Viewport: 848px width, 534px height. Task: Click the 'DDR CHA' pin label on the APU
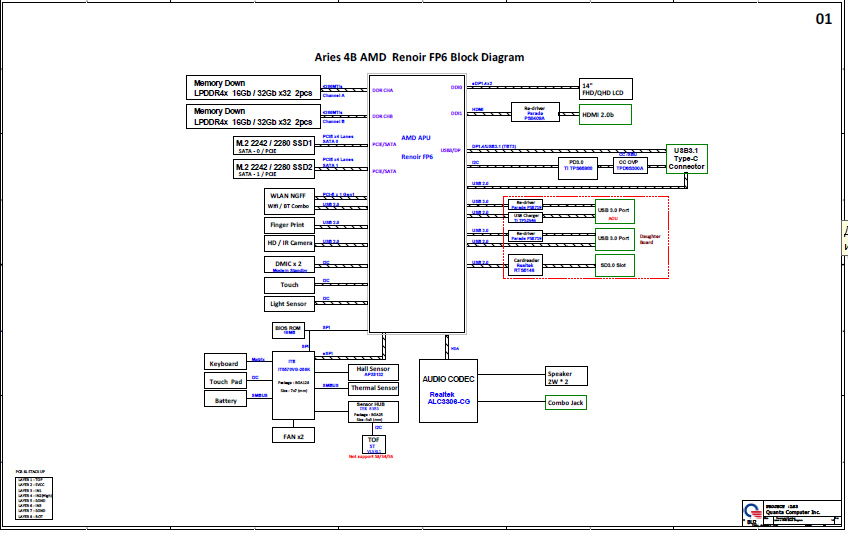(382, 90)
